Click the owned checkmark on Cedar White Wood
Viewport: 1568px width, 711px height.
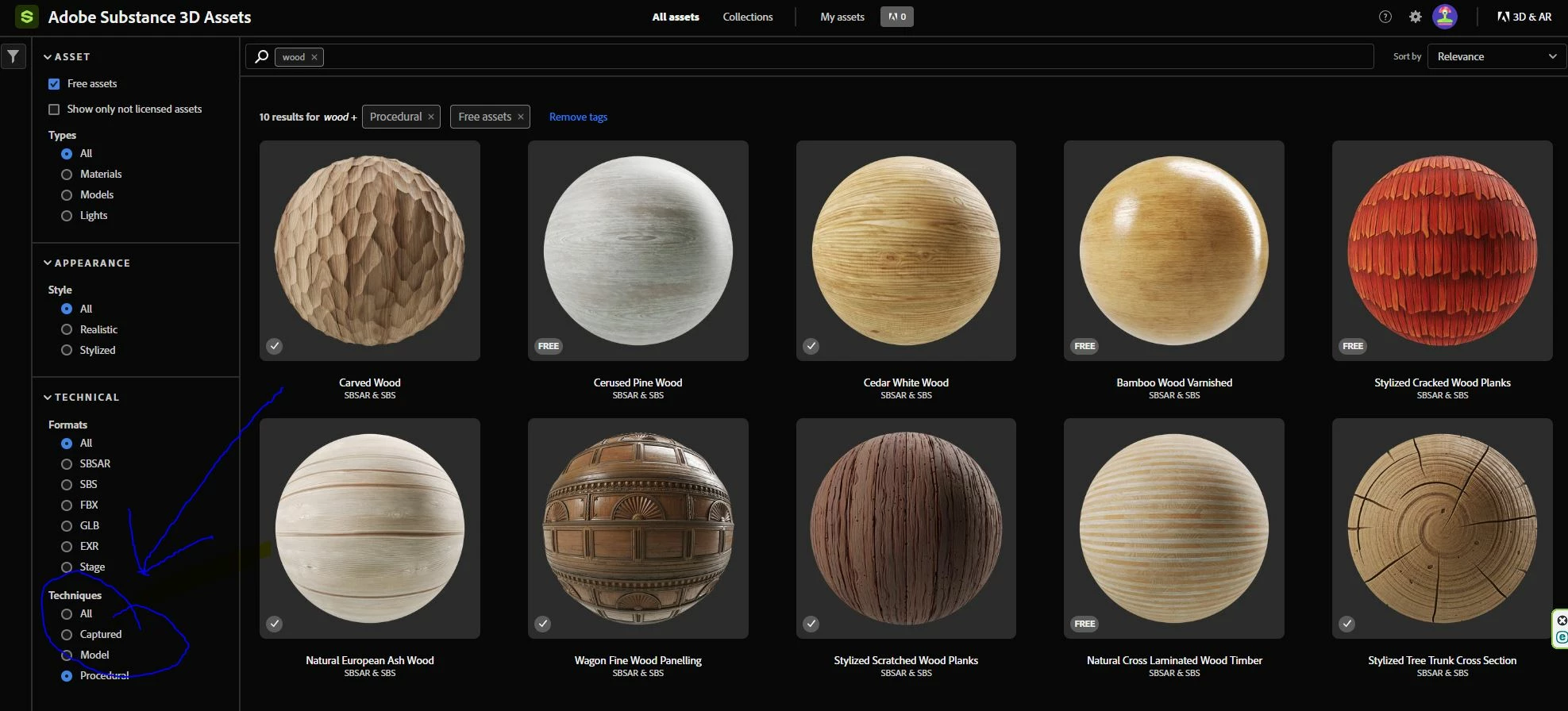[811, 346]
